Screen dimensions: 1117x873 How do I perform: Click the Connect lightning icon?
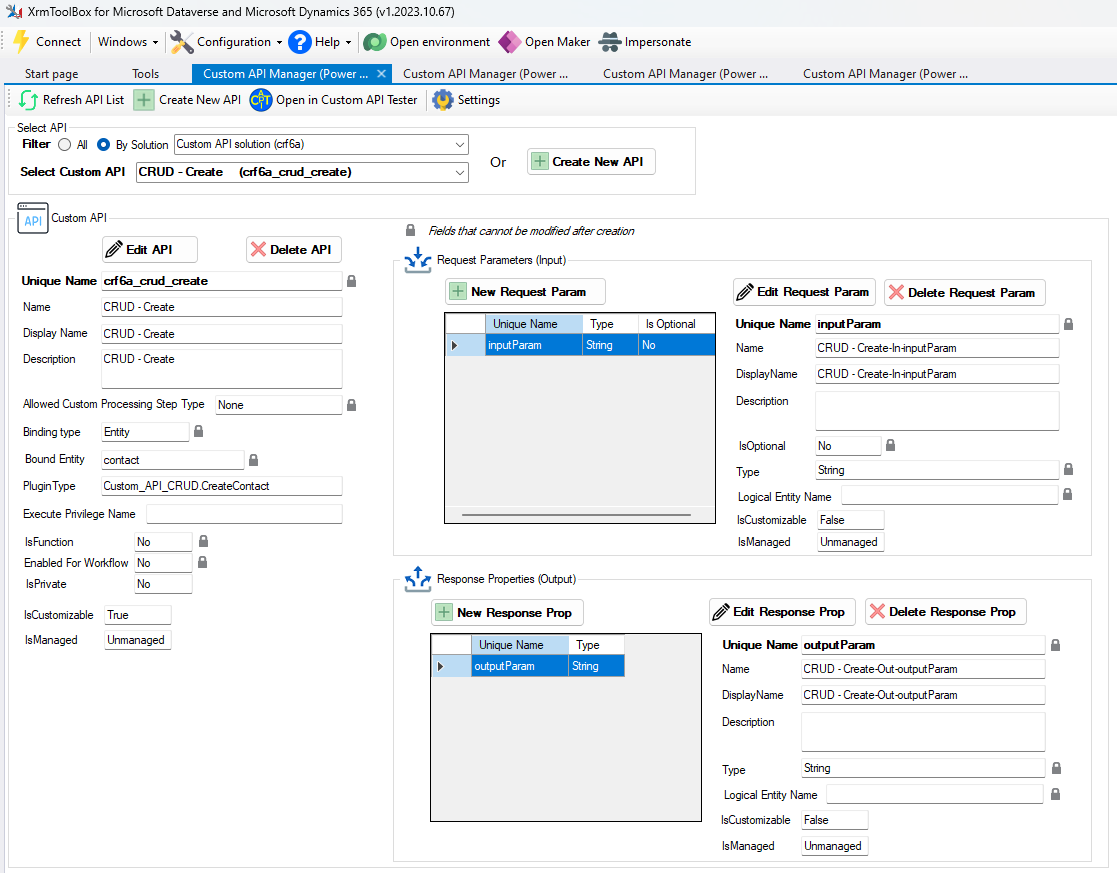(21, 41)
